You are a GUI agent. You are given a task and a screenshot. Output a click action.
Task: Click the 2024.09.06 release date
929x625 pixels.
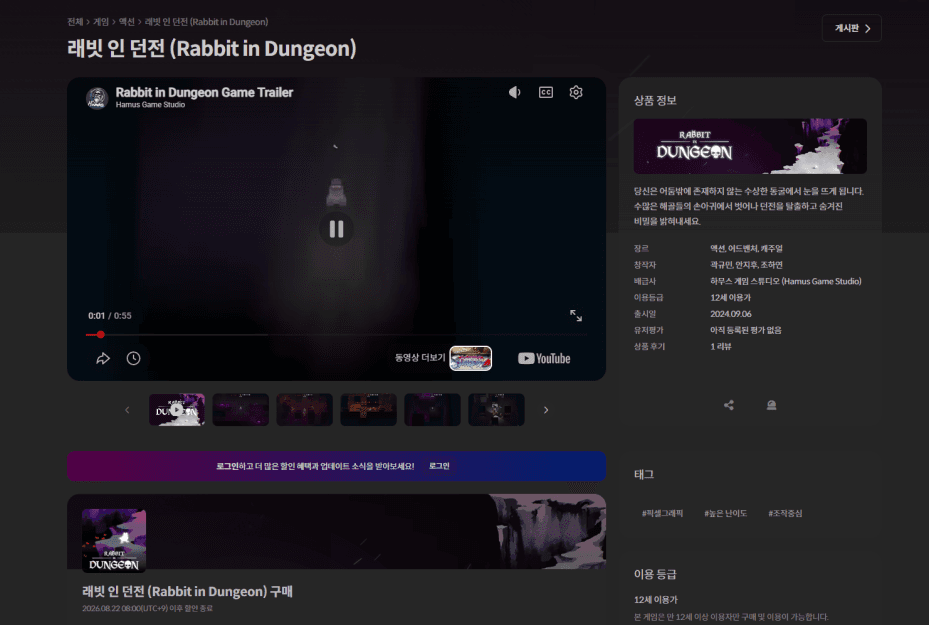click(x=731, y=314)
